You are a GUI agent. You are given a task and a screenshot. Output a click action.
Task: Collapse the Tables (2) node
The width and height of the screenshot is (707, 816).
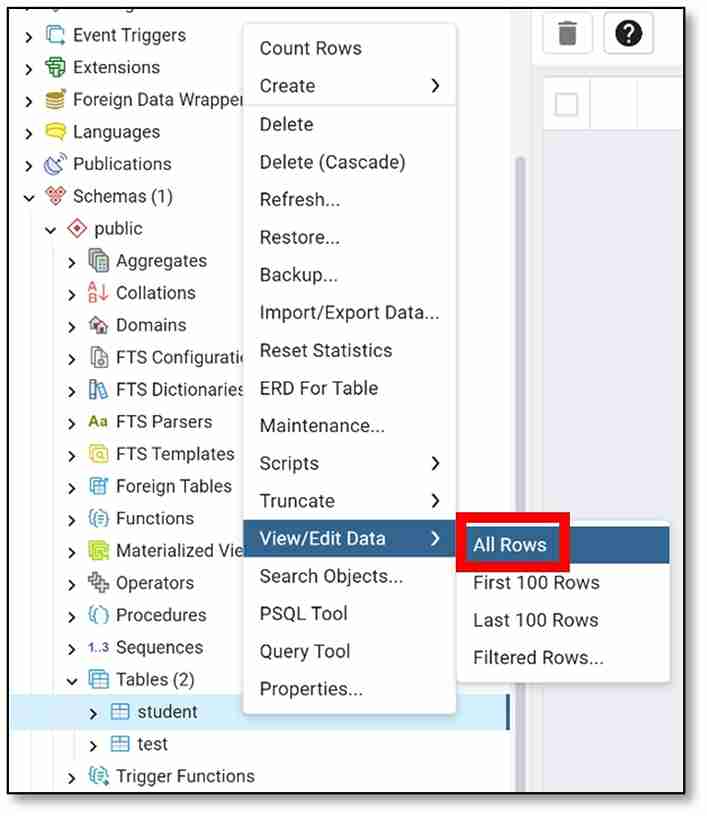72,681
